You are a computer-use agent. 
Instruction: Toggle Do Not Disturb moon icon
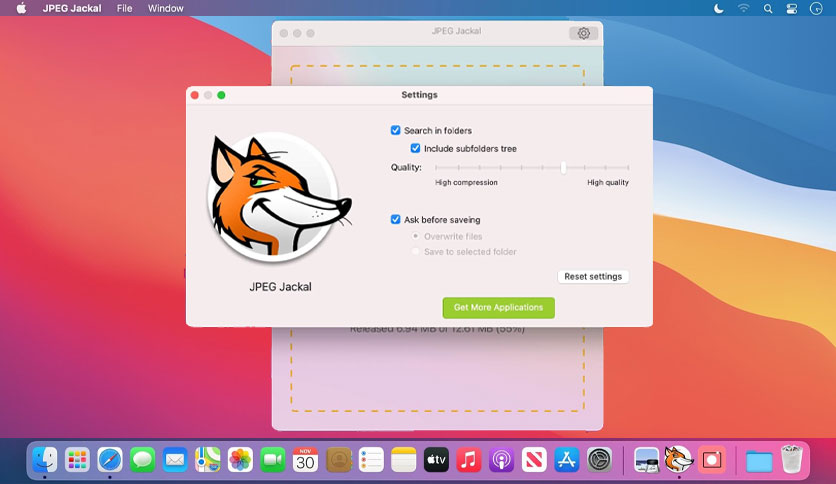click(x=719, y=9)
